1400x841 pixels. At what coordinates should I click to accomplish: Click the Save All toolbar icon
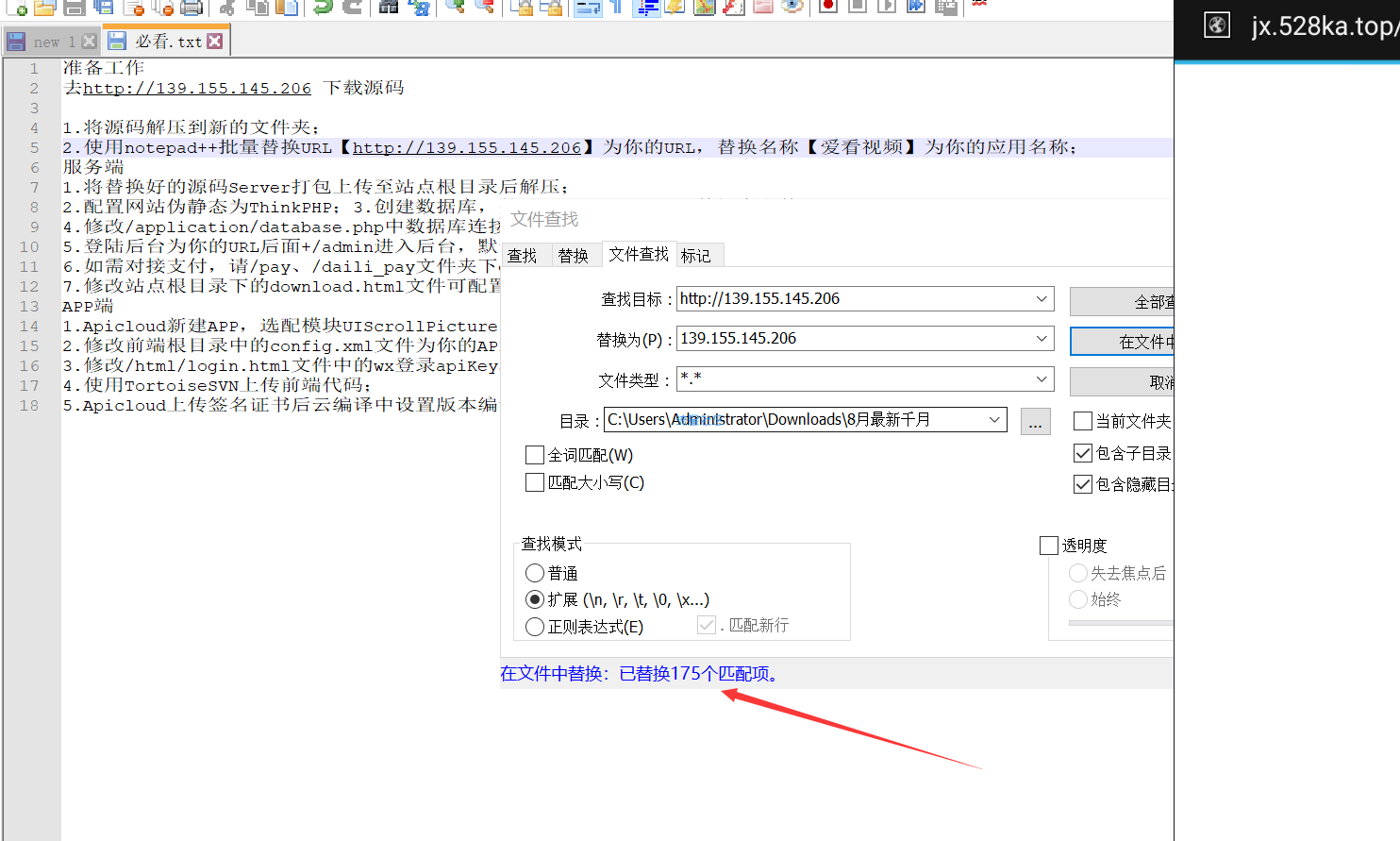(x=104, y=8)
